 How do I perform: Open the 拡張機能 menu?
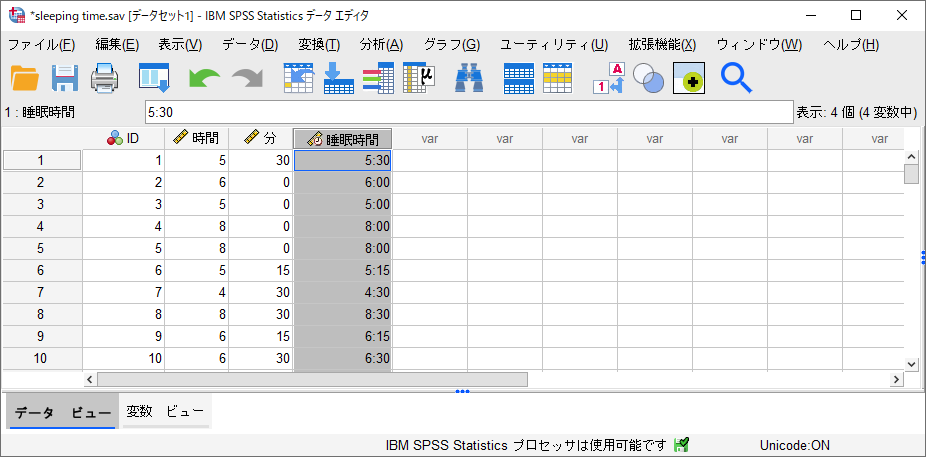662,45
